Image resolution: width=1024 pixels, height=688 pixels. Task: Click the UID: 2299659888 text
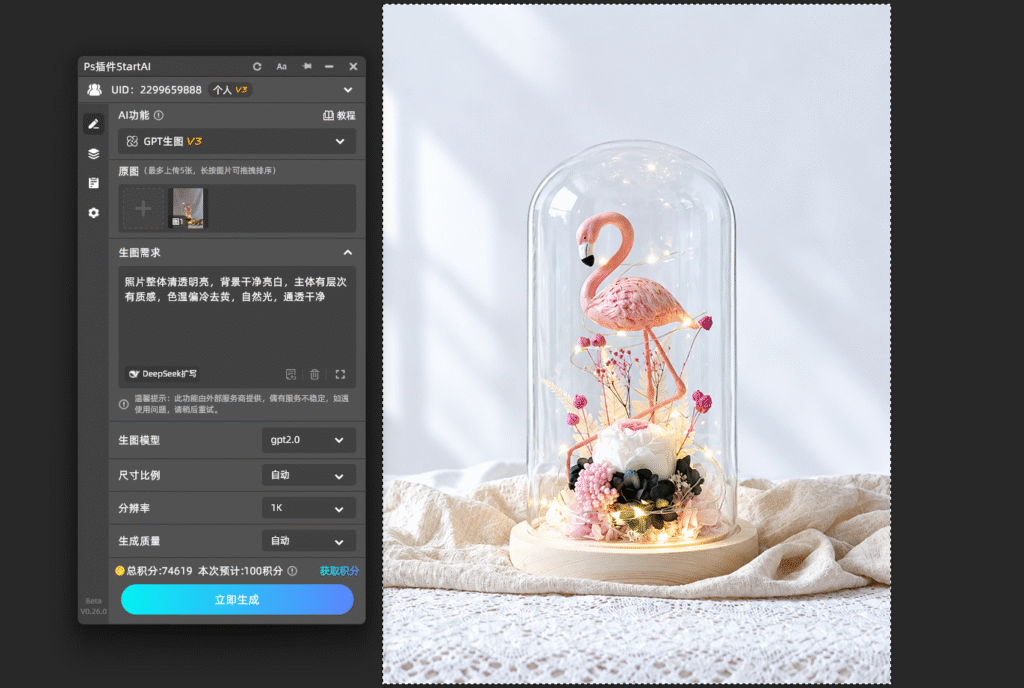click(x=156, y=90)
